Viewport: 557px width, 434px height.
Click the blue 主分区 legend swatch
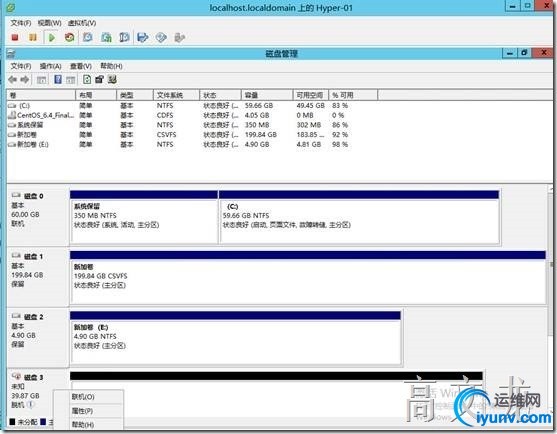coord(43,422)
